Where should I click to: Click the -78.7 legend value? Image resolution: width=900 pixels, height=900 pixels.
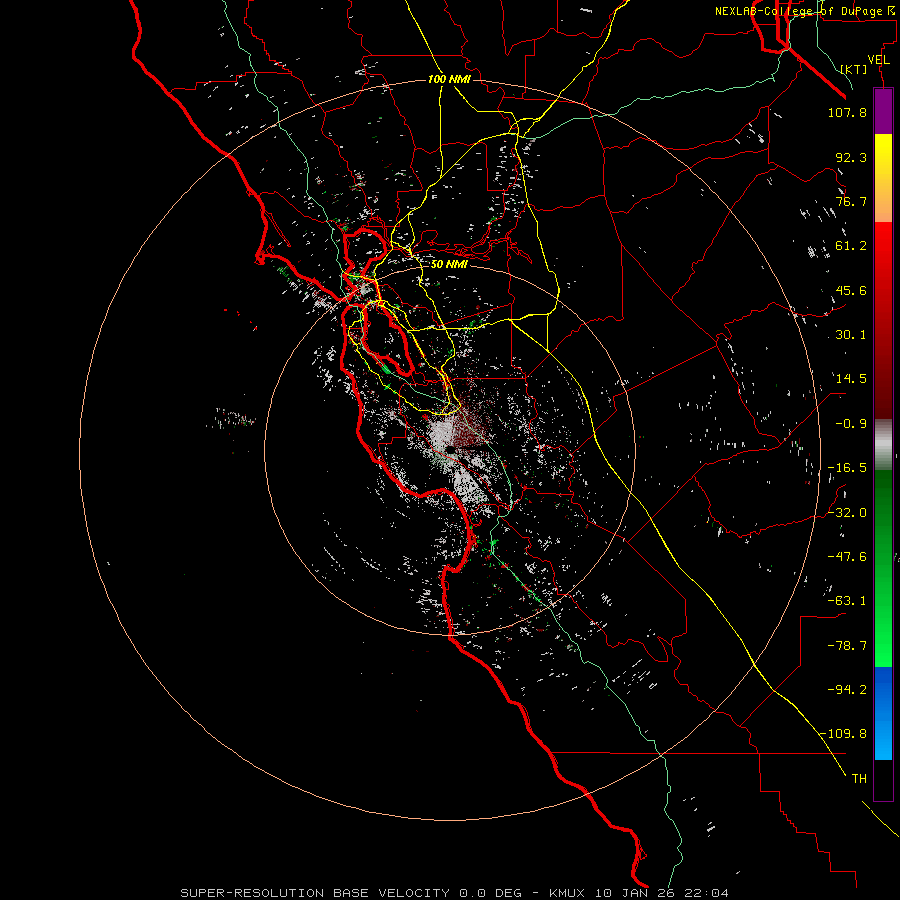click(x=847, y=646)
